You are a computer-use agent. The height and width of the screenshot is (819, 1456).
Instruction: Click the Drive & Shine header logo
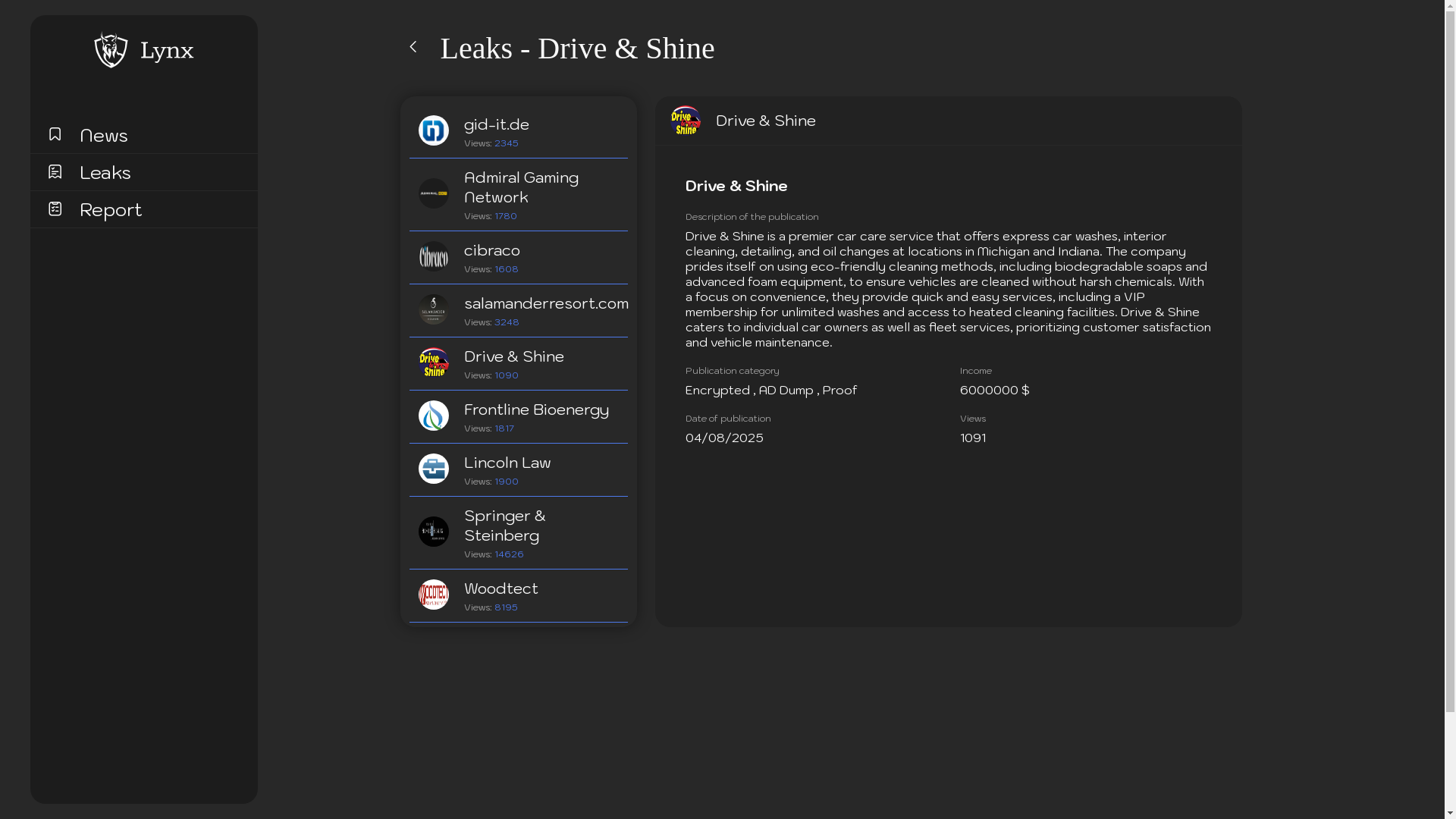(686, 121)
